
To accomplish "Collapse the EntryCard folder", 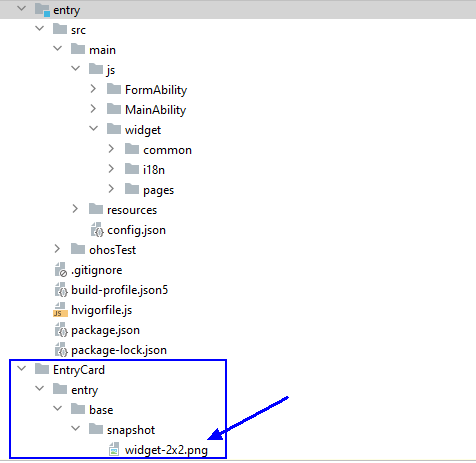I will click(x=22, y=368).
